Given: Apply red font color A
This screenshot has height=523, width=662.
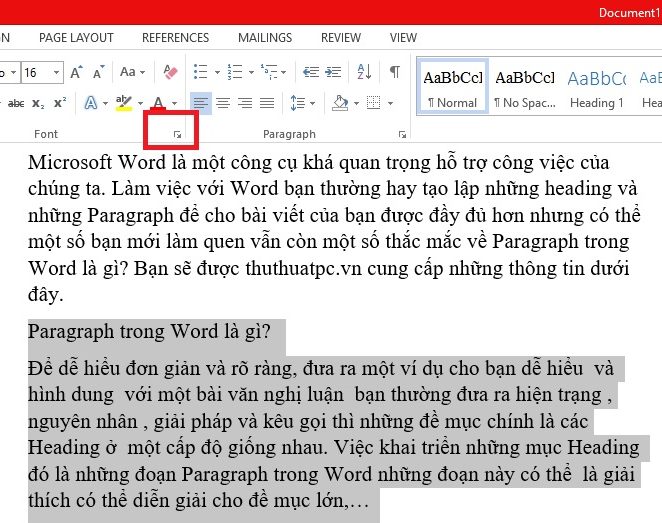Looking at the screenshot, I should (x=158, y=103).
